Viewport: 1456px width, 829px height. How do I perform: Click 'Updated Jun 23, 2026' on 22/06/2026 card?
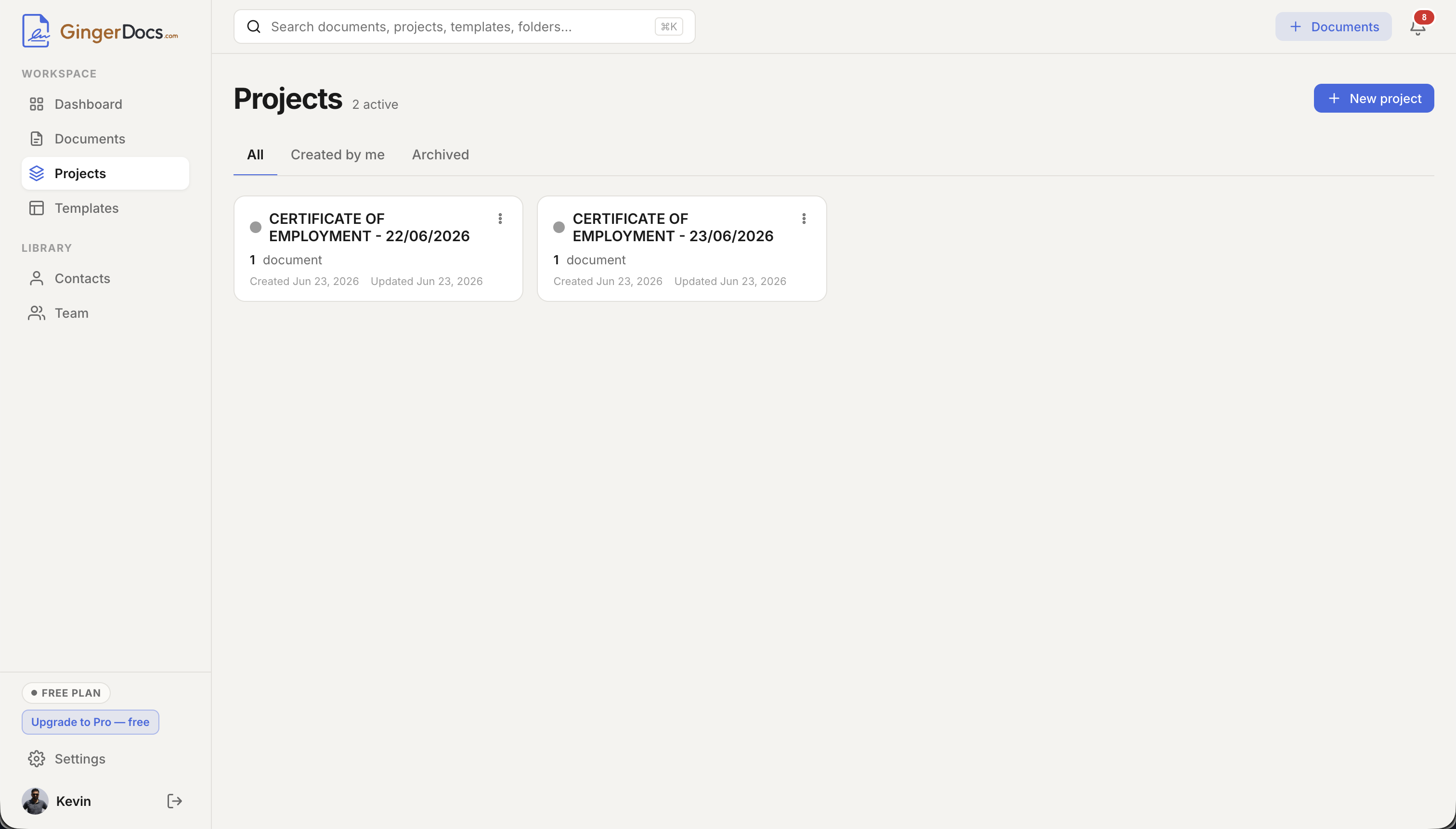click(427, 281)
